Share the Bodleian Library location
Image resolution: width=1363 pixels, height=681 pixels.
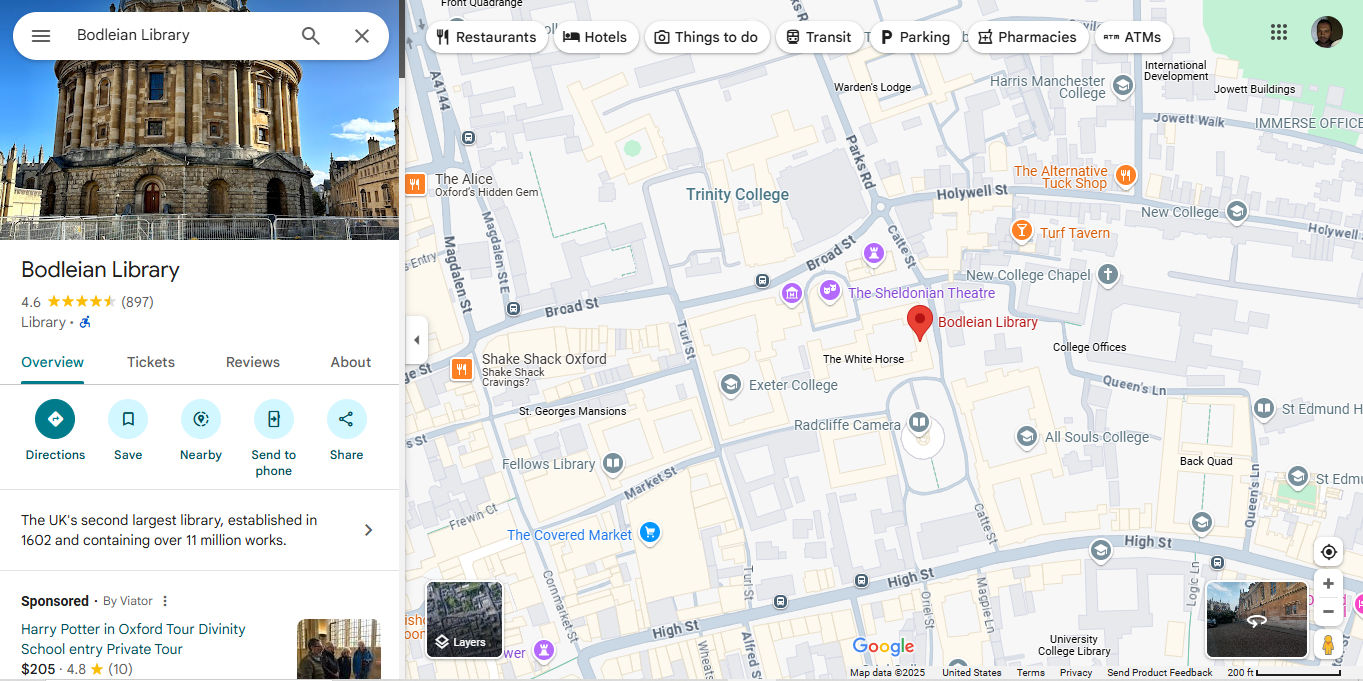point(346,430)
